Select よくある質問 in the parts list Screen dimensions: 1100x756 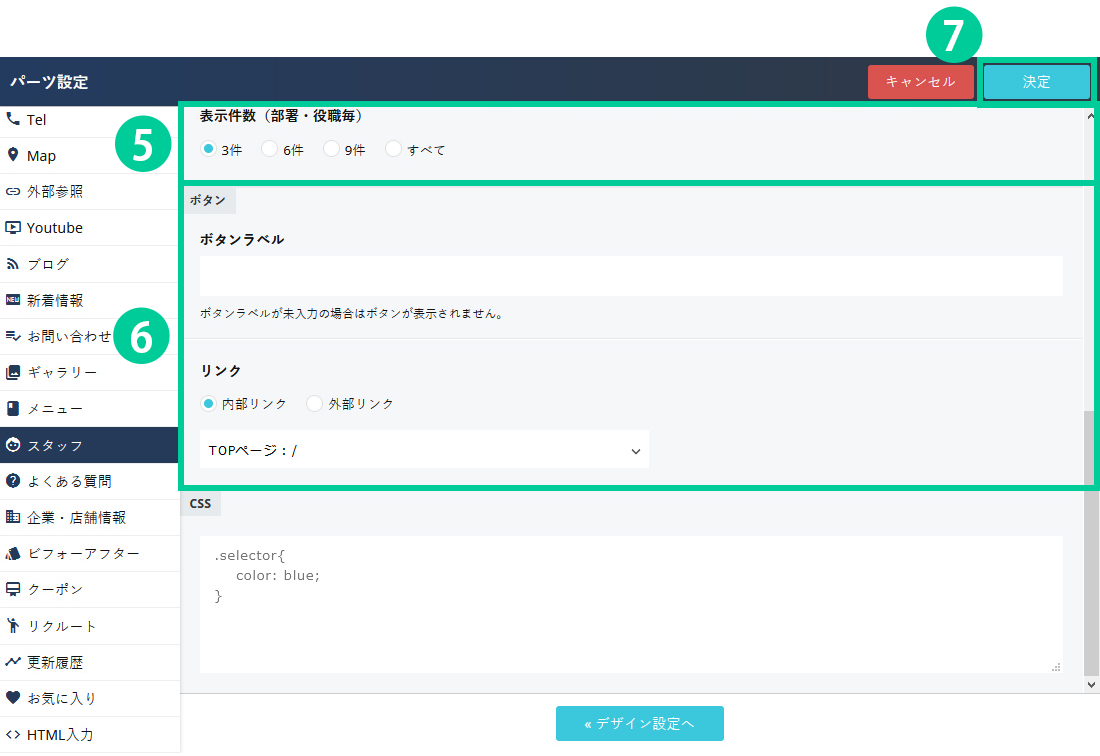(90, 481)
